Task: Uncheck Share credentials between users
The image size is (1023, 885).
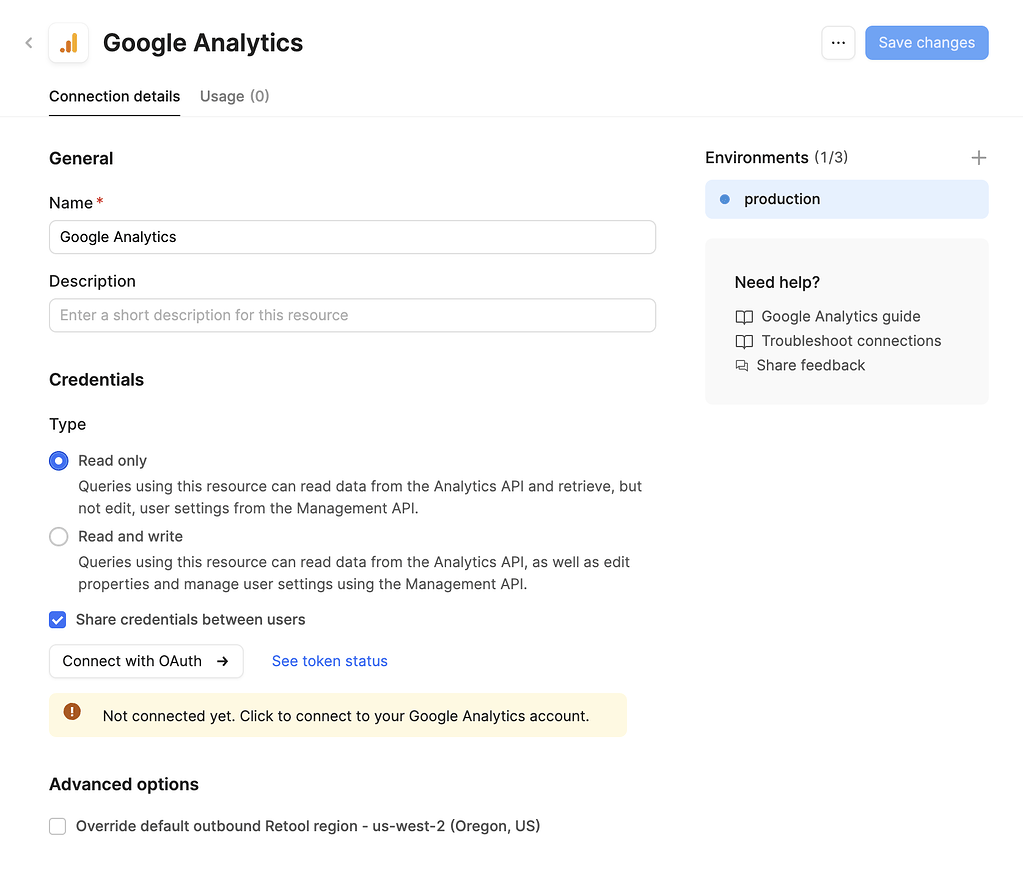Action: coord(58,619)
